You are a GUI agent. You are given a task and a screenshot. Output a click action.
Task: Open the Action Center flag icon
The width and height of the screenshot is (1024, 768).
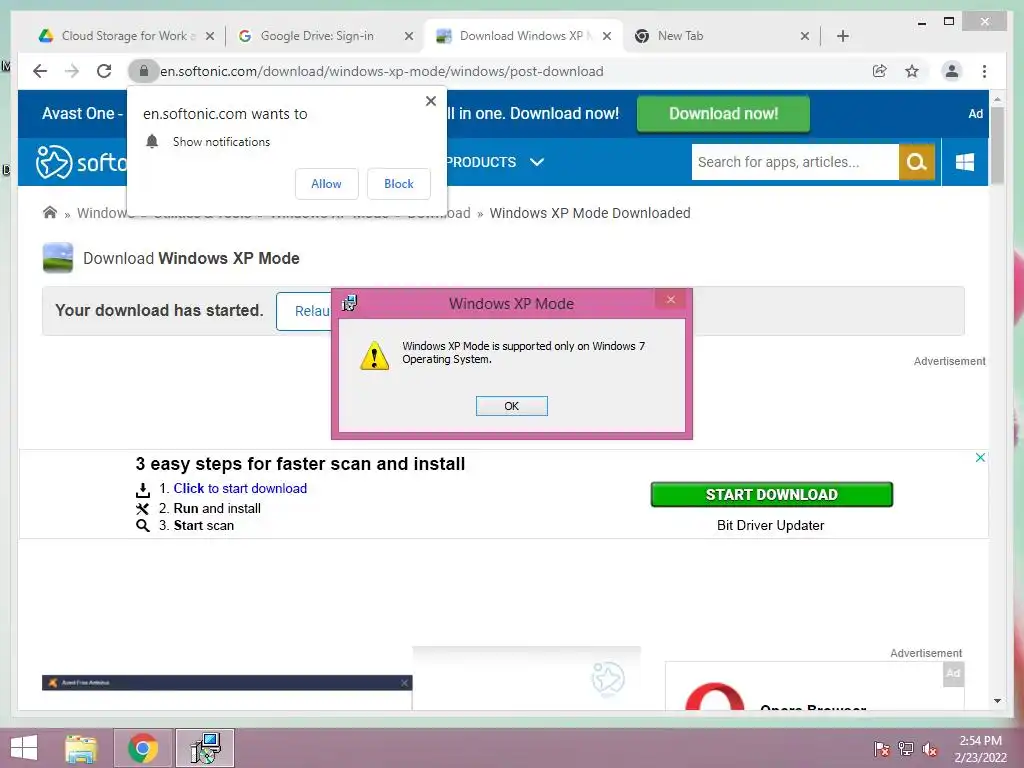[x=882, y=749]
